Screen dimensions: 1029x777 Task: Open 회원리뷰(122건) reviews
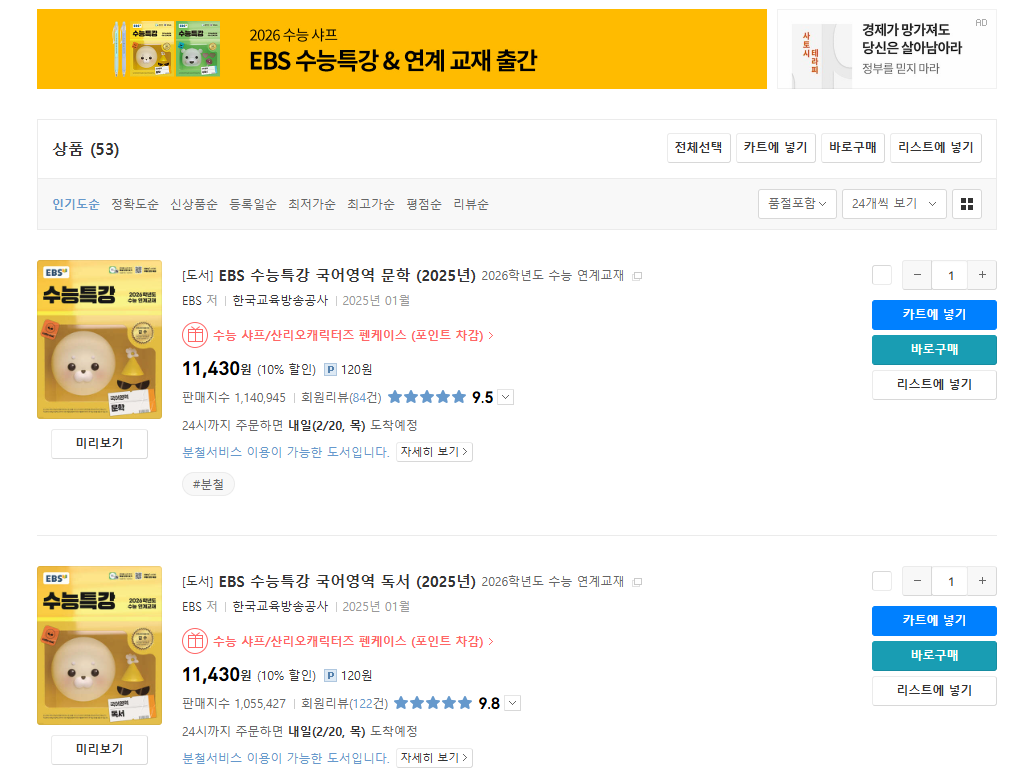tap(345, 704)
